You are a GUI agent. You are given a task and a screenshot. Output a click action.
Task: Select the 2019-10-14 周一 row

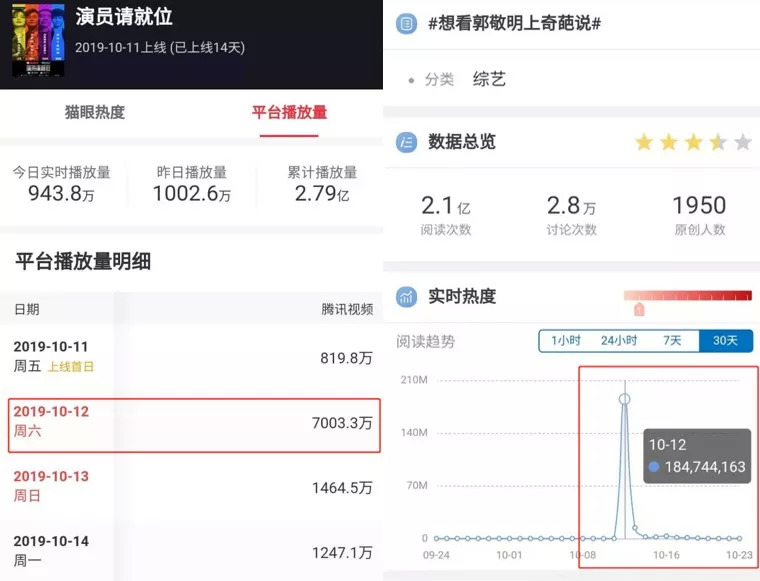(x=191, y=551)
